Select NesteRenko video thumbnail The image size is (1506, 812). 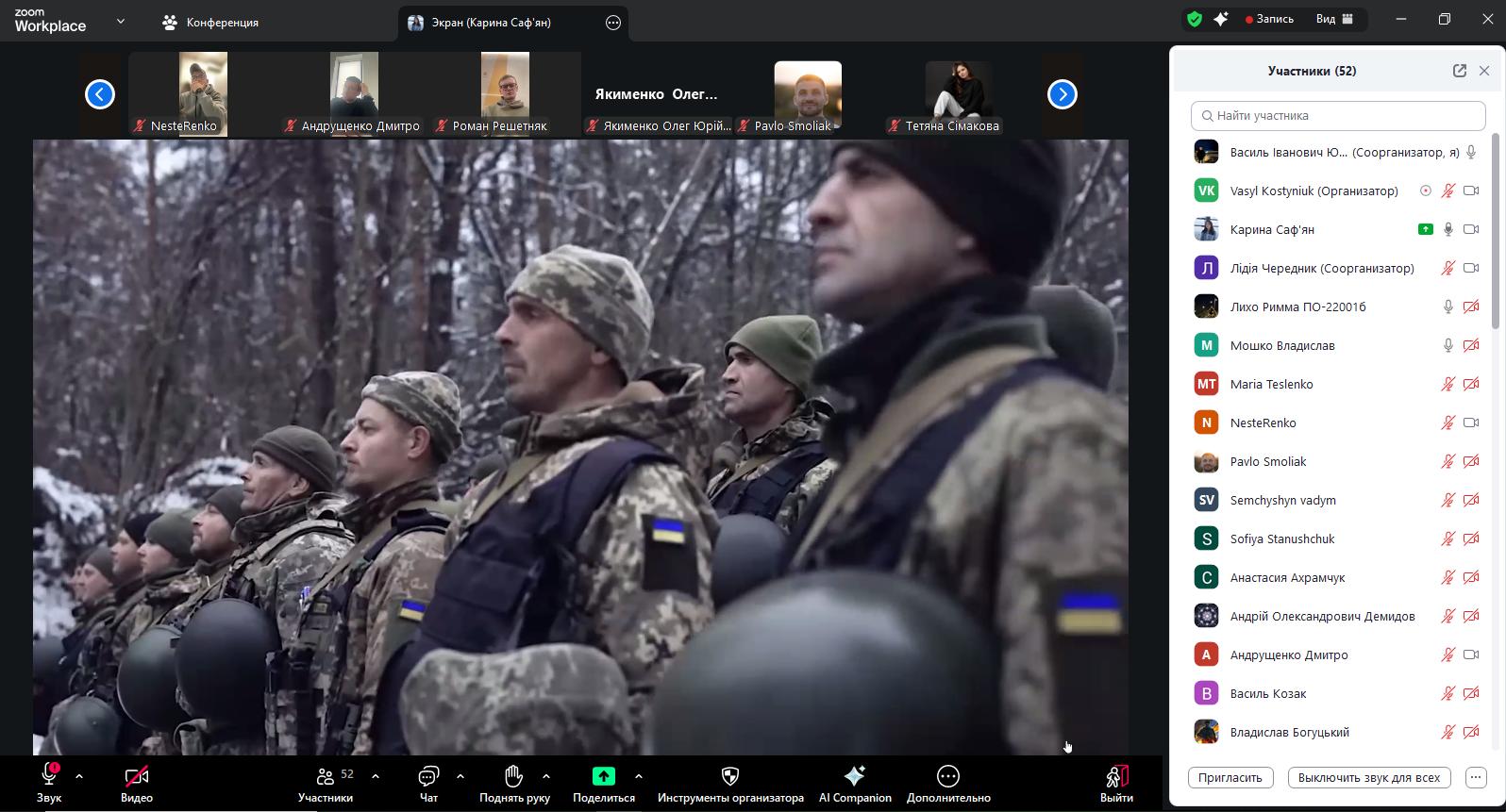[204, 94]
